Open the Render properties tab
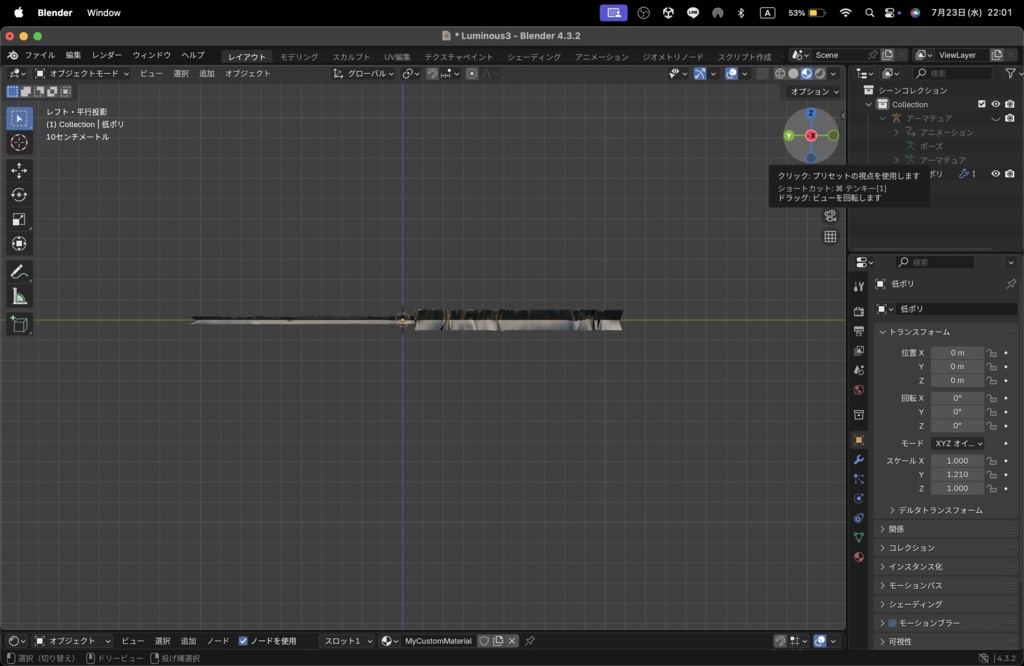The image size is (1024, 666). (x=859, y=312)
